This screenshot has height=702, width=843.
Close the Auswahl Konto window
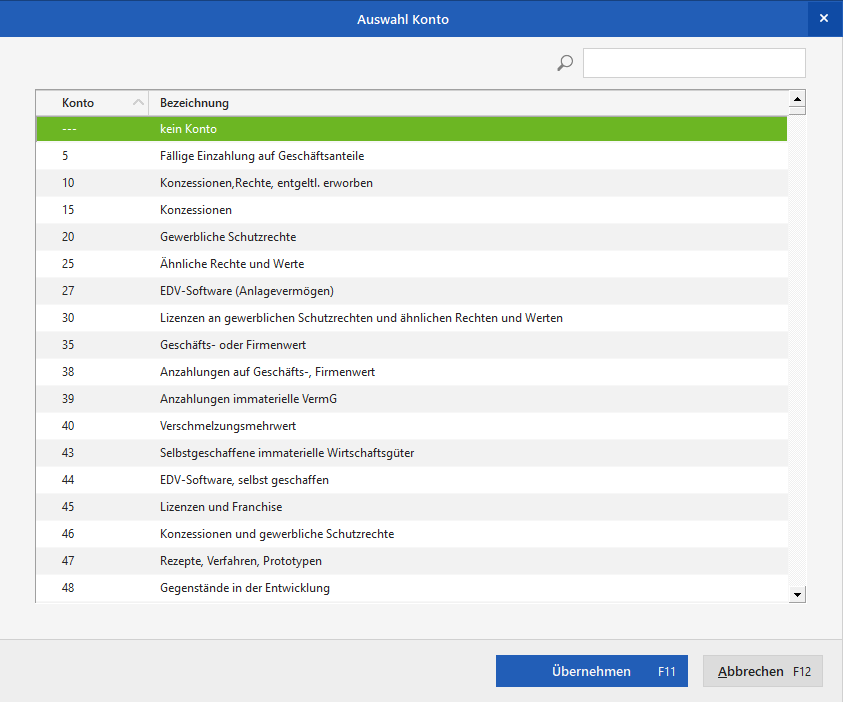[824, 18]
